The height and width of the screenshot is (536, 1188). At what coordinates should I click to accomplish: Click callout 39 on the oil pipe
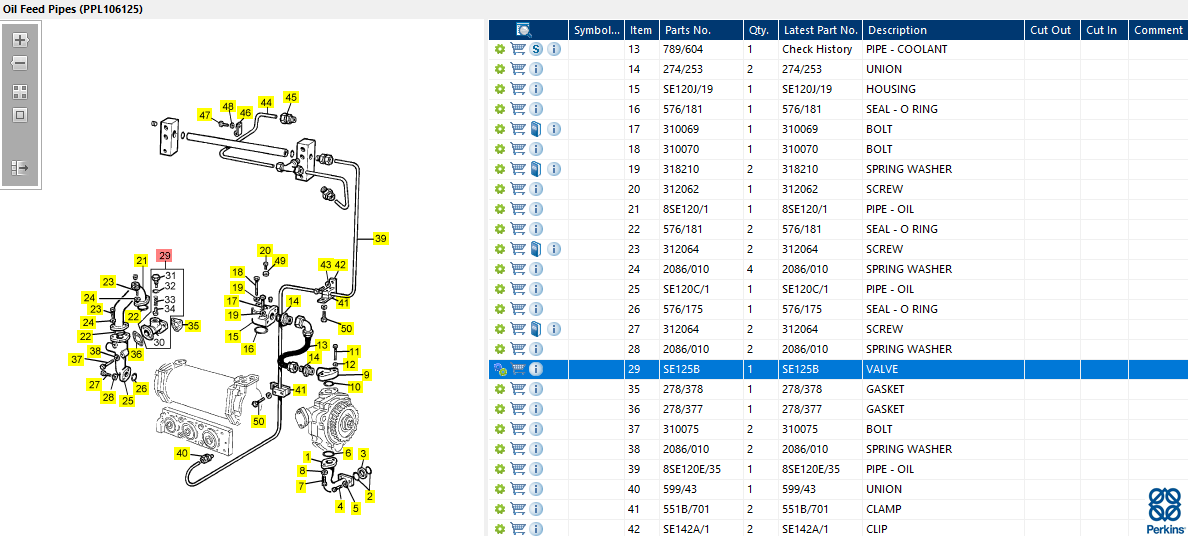point(380,238)
